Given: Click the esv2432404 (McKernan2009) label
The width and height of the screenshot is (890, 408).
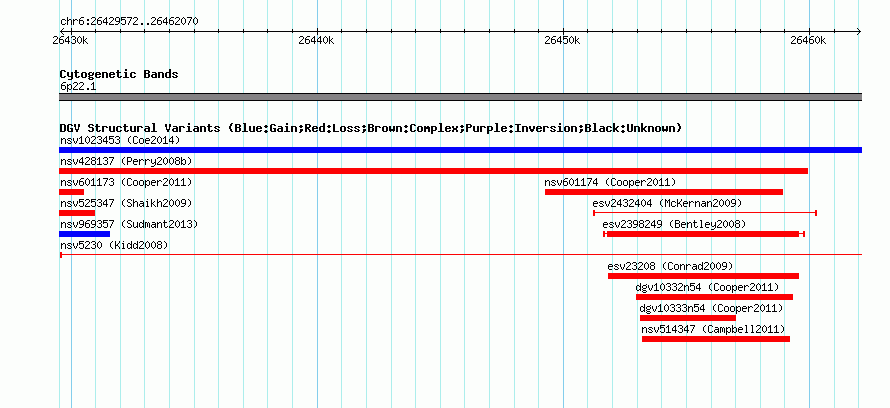Looking at the screenshot, I should tap(667, 203).
